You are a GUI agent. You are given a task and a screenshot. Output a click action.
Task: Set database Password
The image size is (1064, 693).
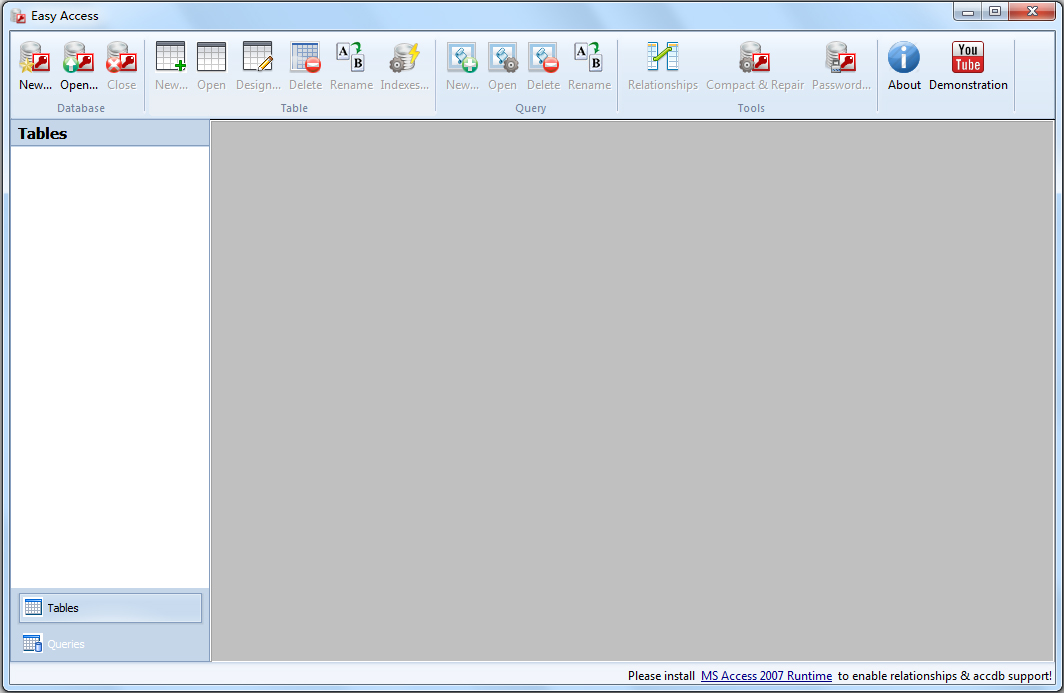pos(841,67)
